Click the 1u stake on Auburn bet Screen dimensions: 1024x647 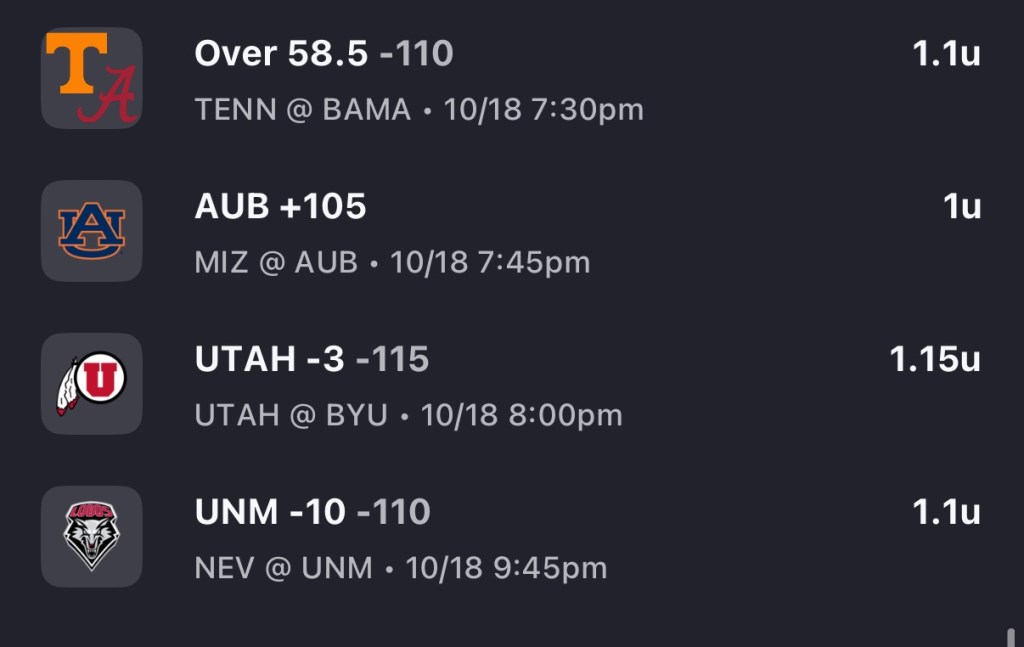961,207
